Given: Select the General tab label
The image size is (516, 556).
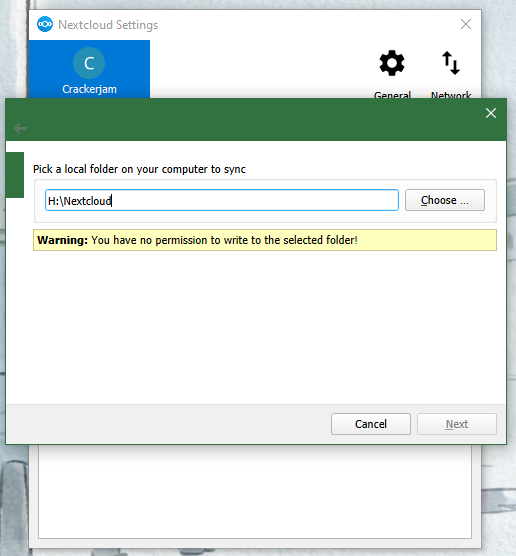Looking at the screenshot, I should [x=392, y=94].
